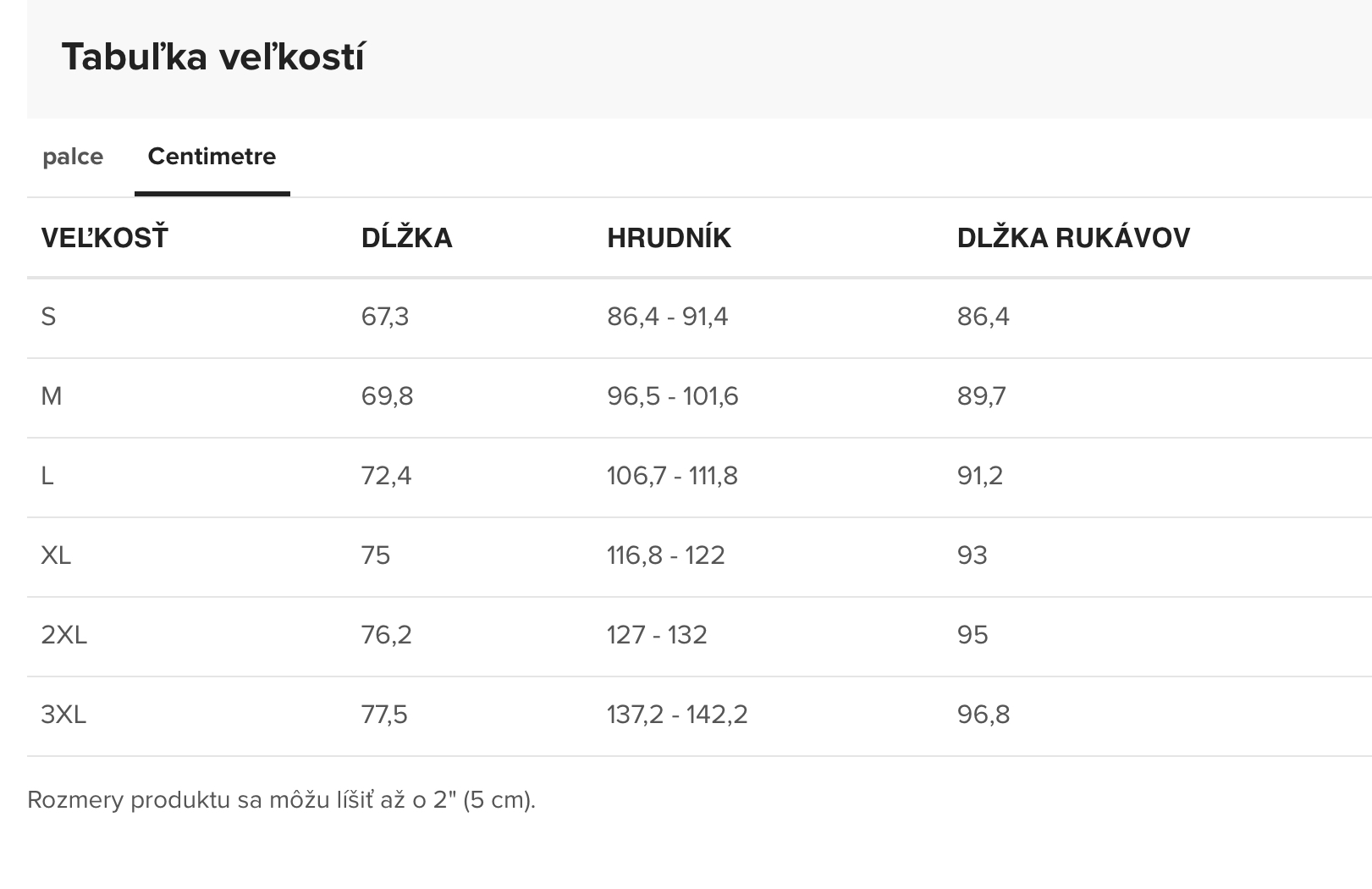Switch to the palce tab
Image resolution: width=1372 pixels, height=889 pixels.
[x=73, y=157]
